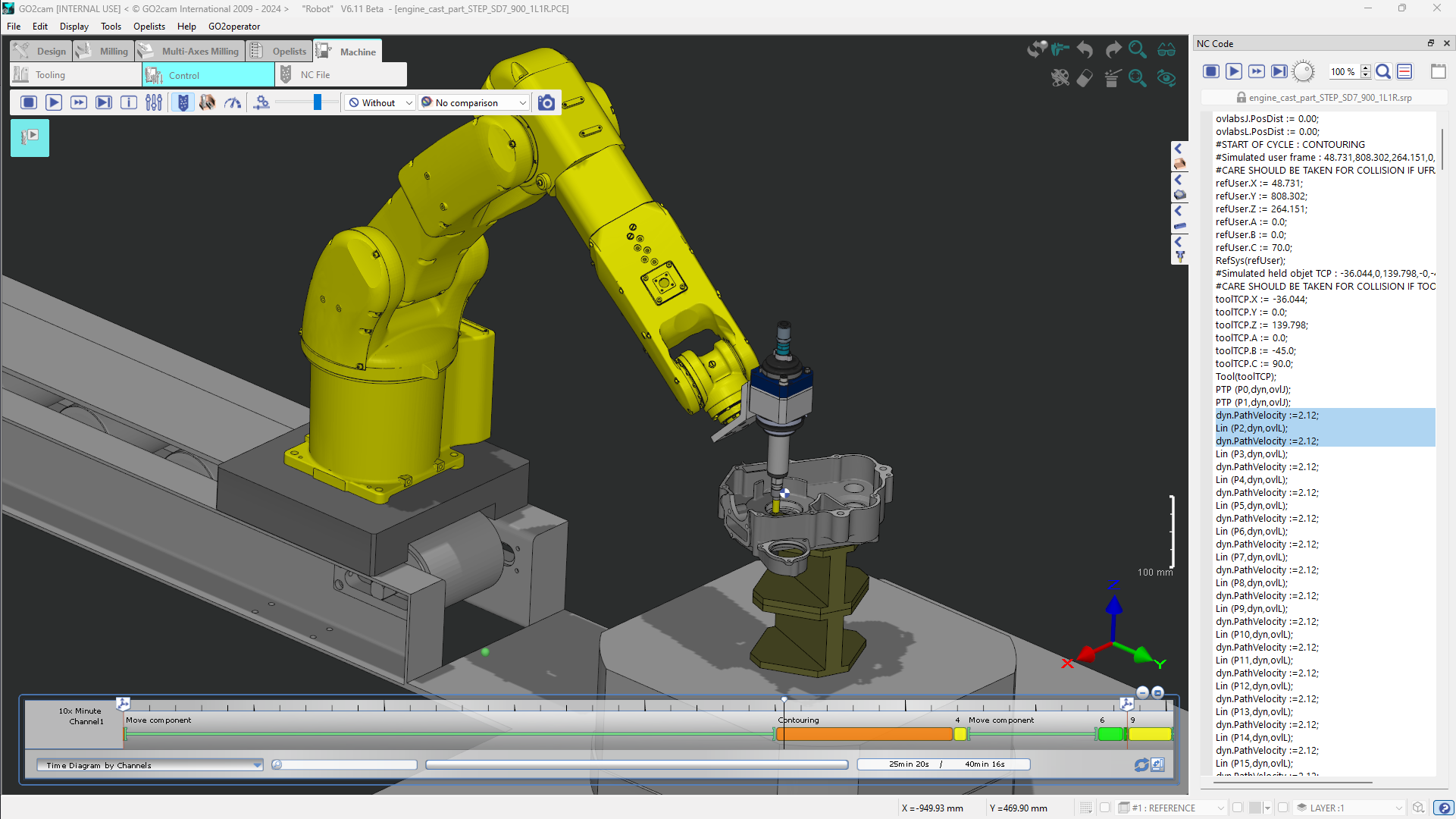Toggle line highlighting in NC Code panel
This screenshot has width=1456, height=819.
coord(1404,71)
